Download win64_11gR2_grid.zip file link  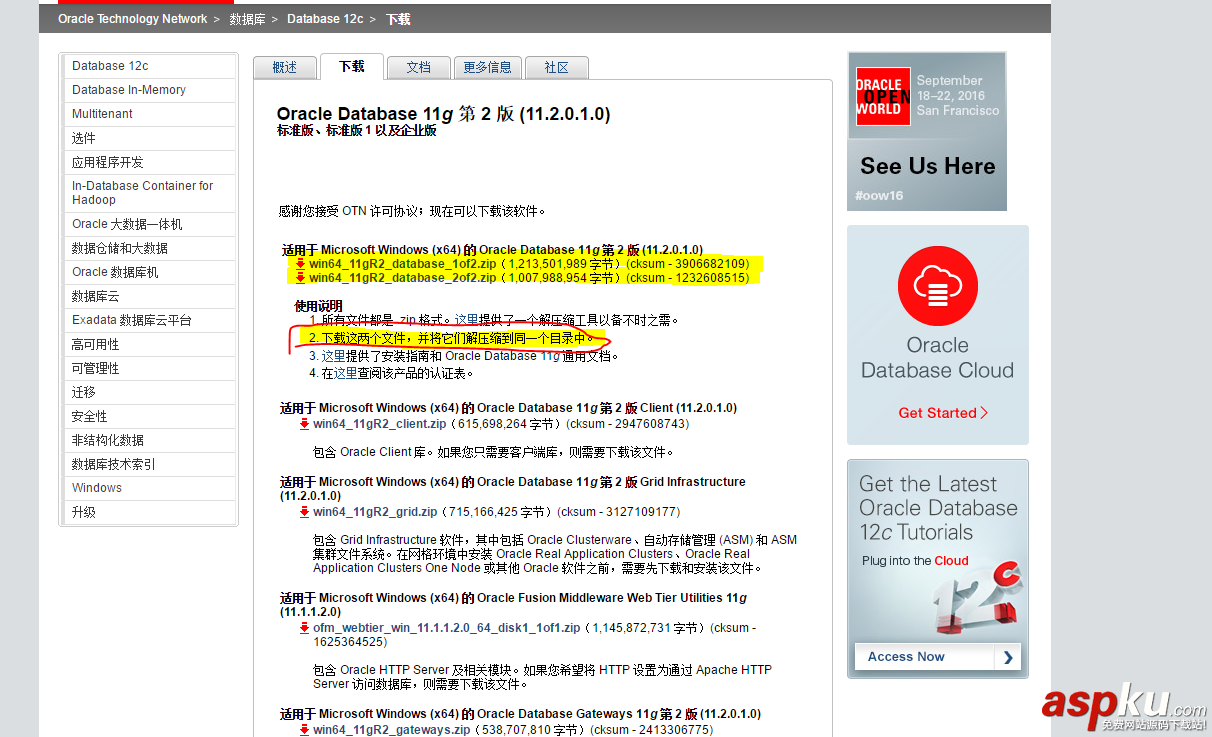pos(375,512)
